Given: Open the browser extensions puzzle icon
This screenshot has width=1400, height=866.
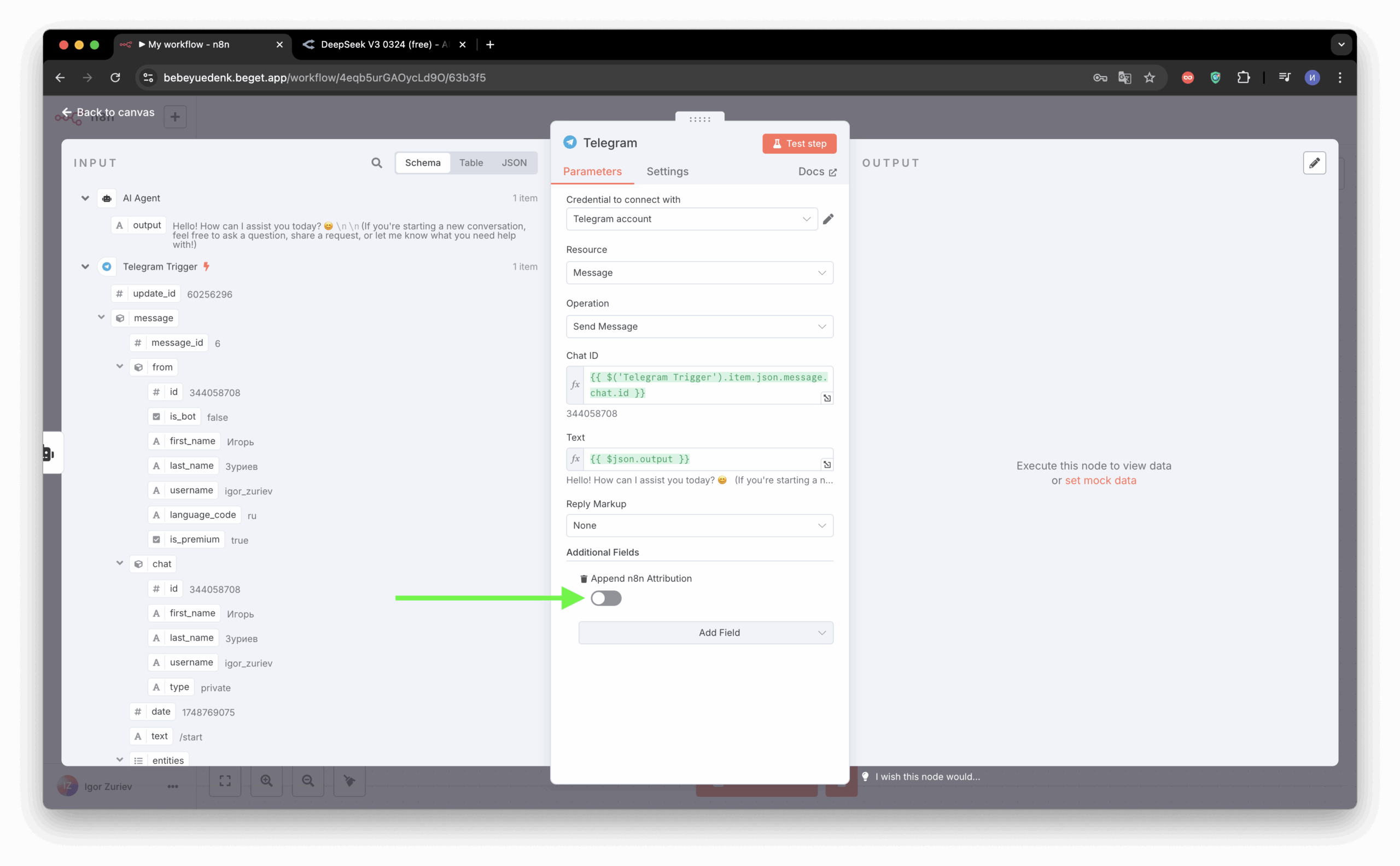Looking at the screenshot, I should tap(1243, 77).
